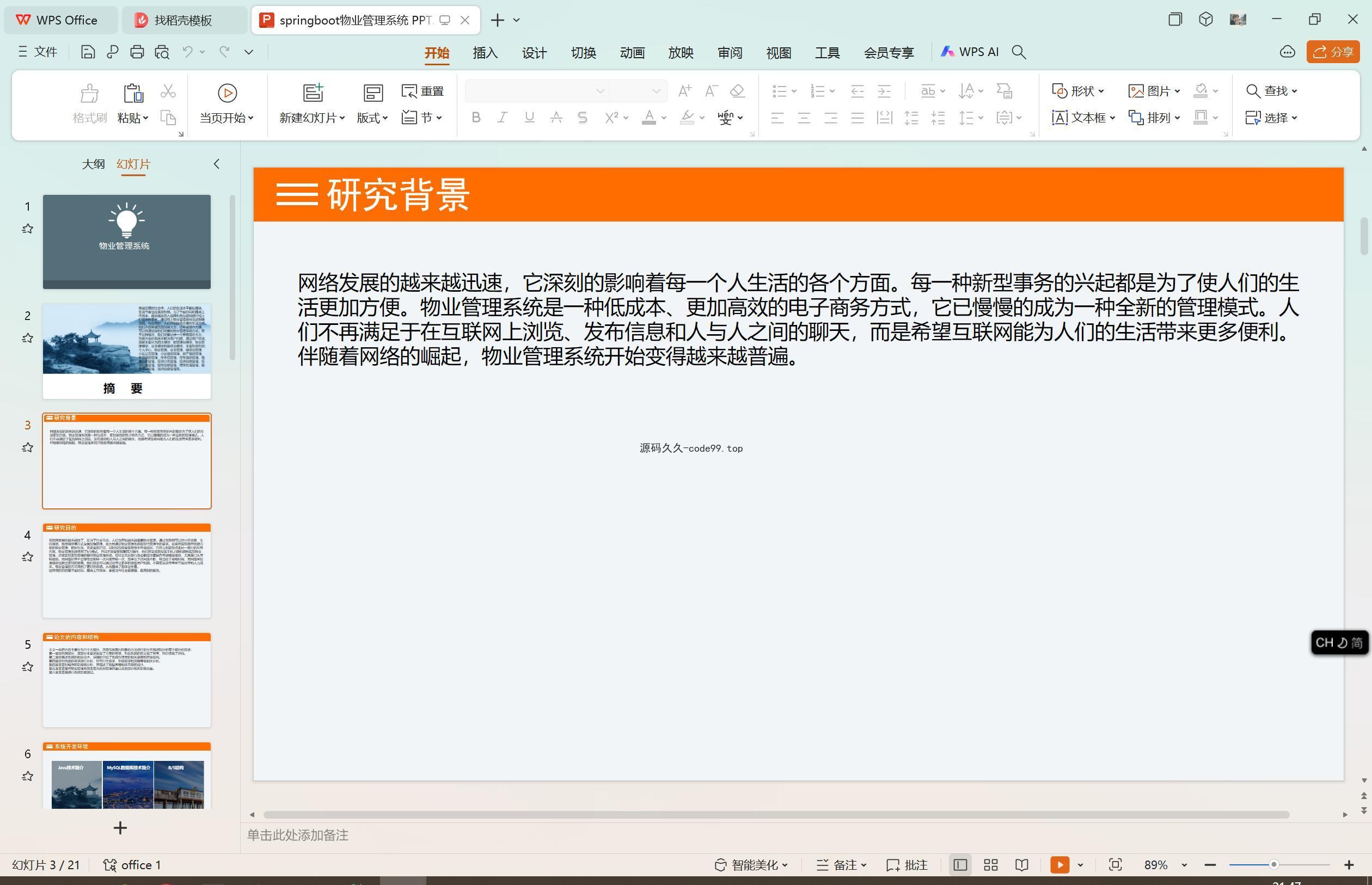Click fit-to-window icon in status bar

point(1115,865)
